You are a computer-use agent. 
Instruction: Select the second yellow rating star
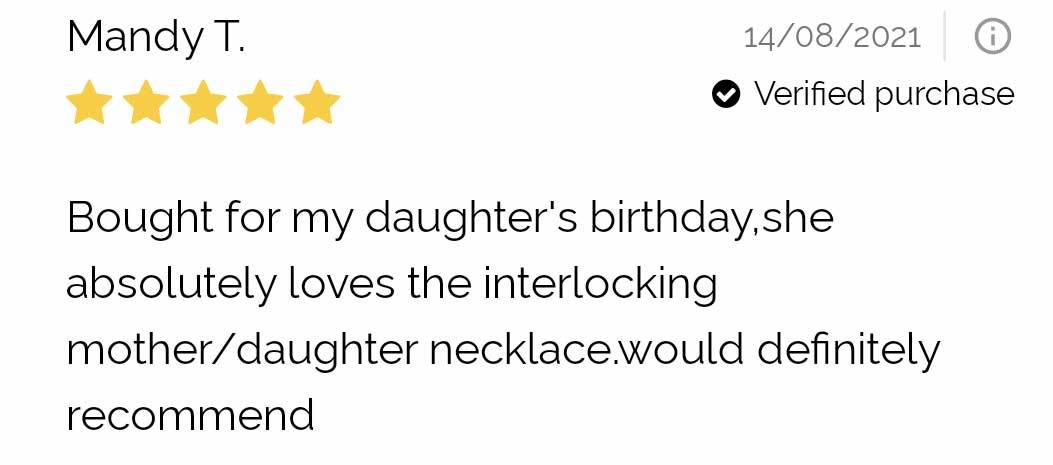(146, 102)
